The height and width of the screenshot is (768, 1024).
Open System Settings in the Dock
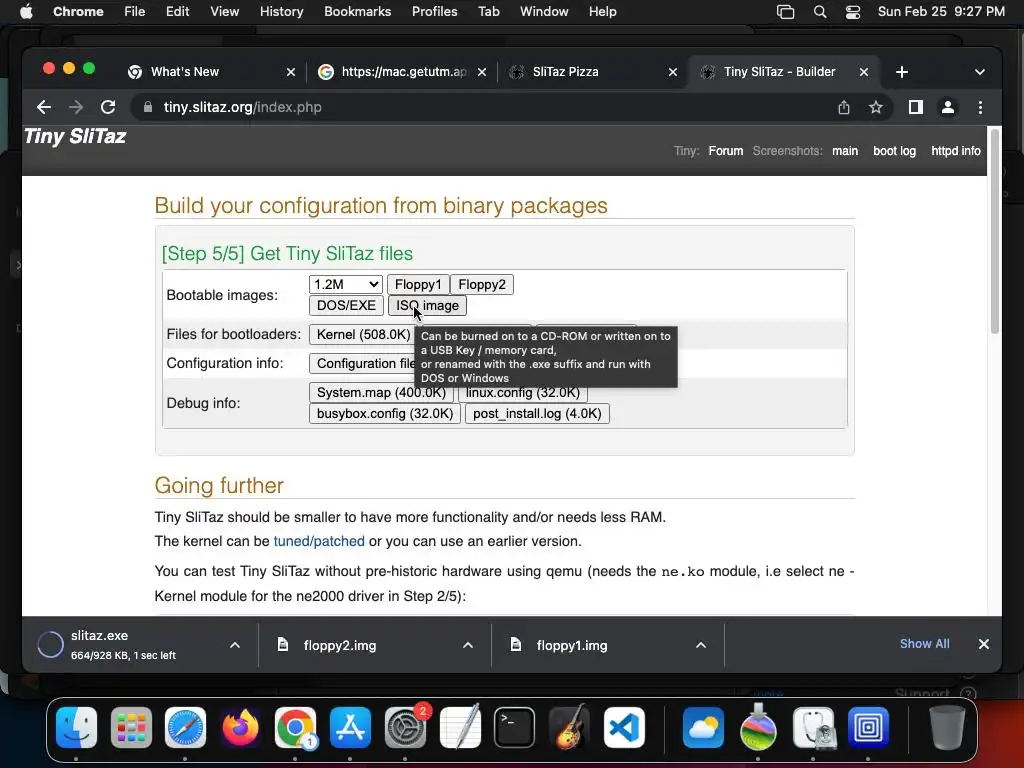pos(405,728)
